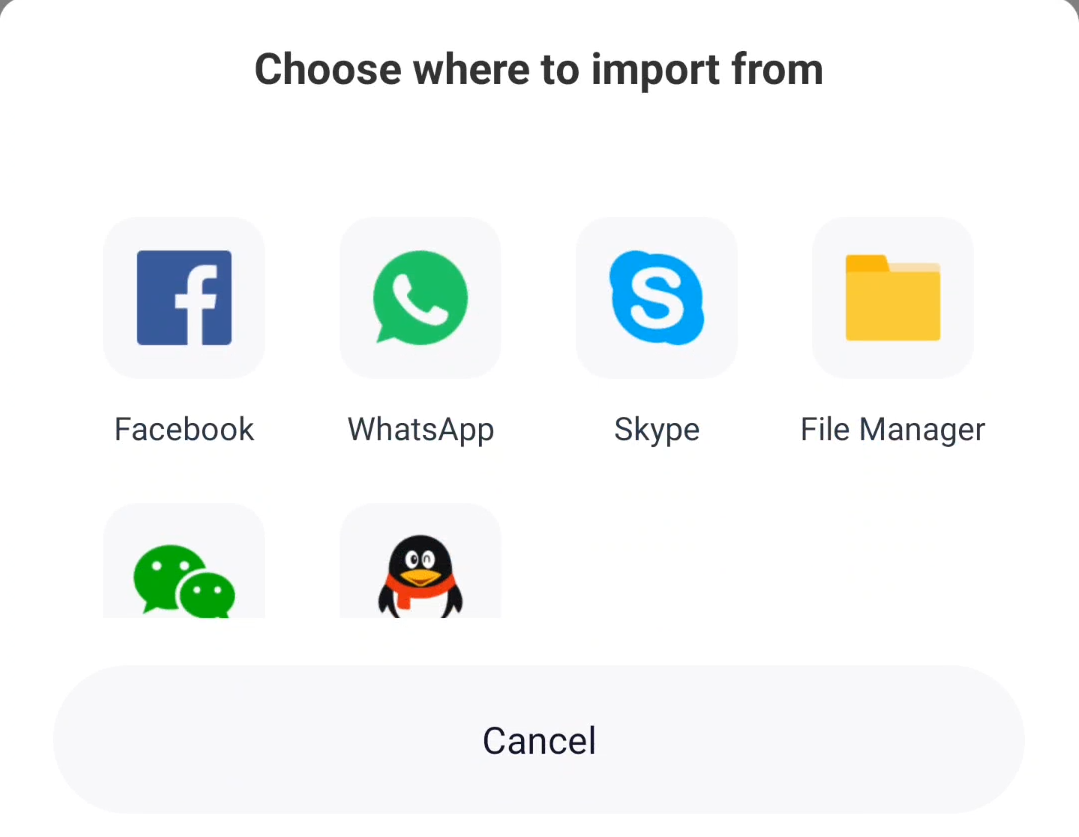Click the WhatsApp text label
This screenshot has height=837, width=1079.
pos(420,430)
